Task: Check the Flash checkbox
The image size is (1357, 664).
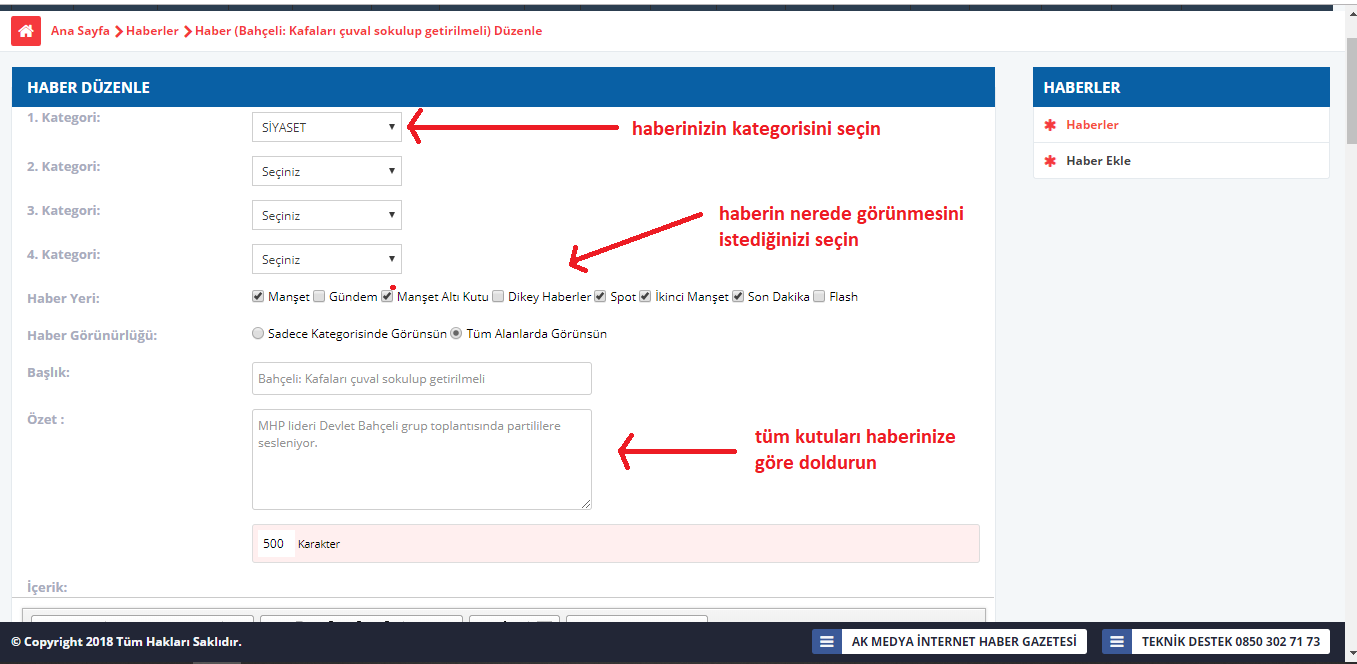Action: pos(820,297)
